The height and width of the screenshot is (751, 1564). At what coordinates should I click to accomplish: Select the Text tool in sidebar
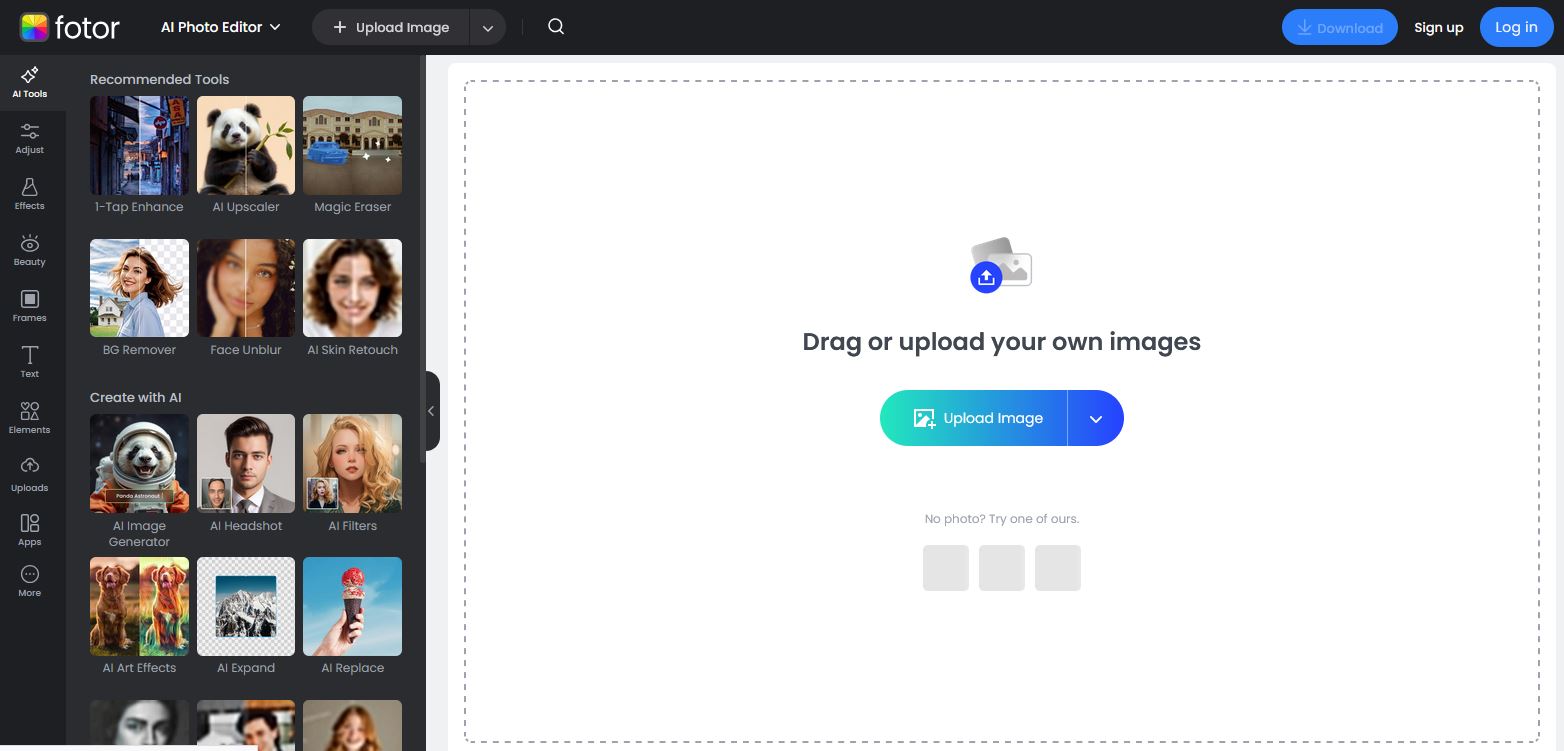click(x=29, y=362)
